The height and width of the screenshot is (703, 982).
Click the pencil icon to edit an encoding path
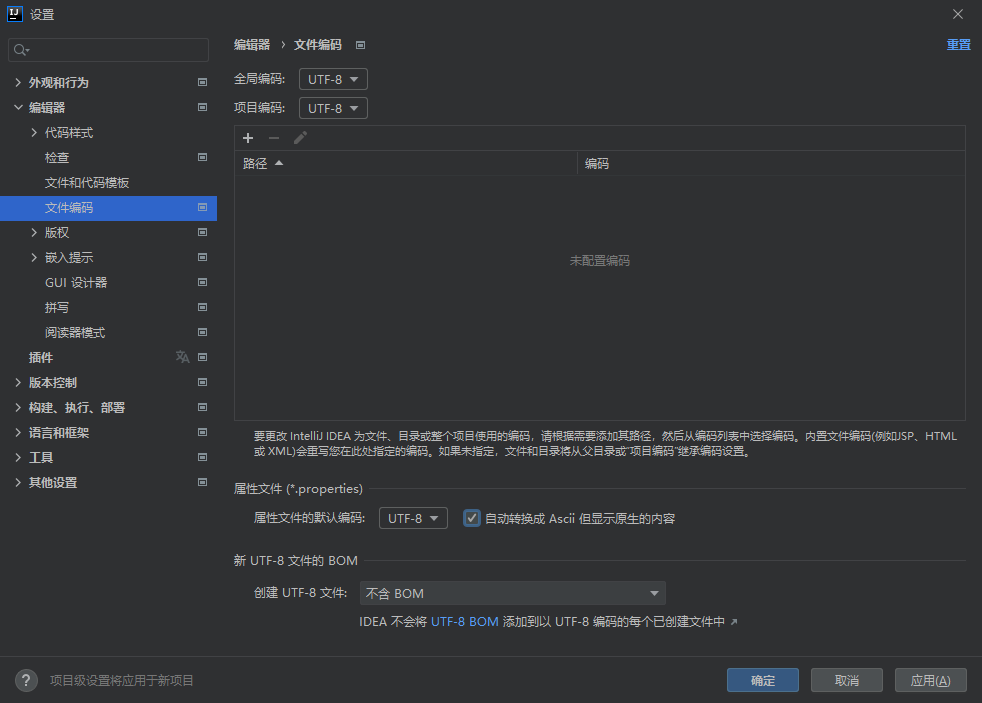[300, 138]
